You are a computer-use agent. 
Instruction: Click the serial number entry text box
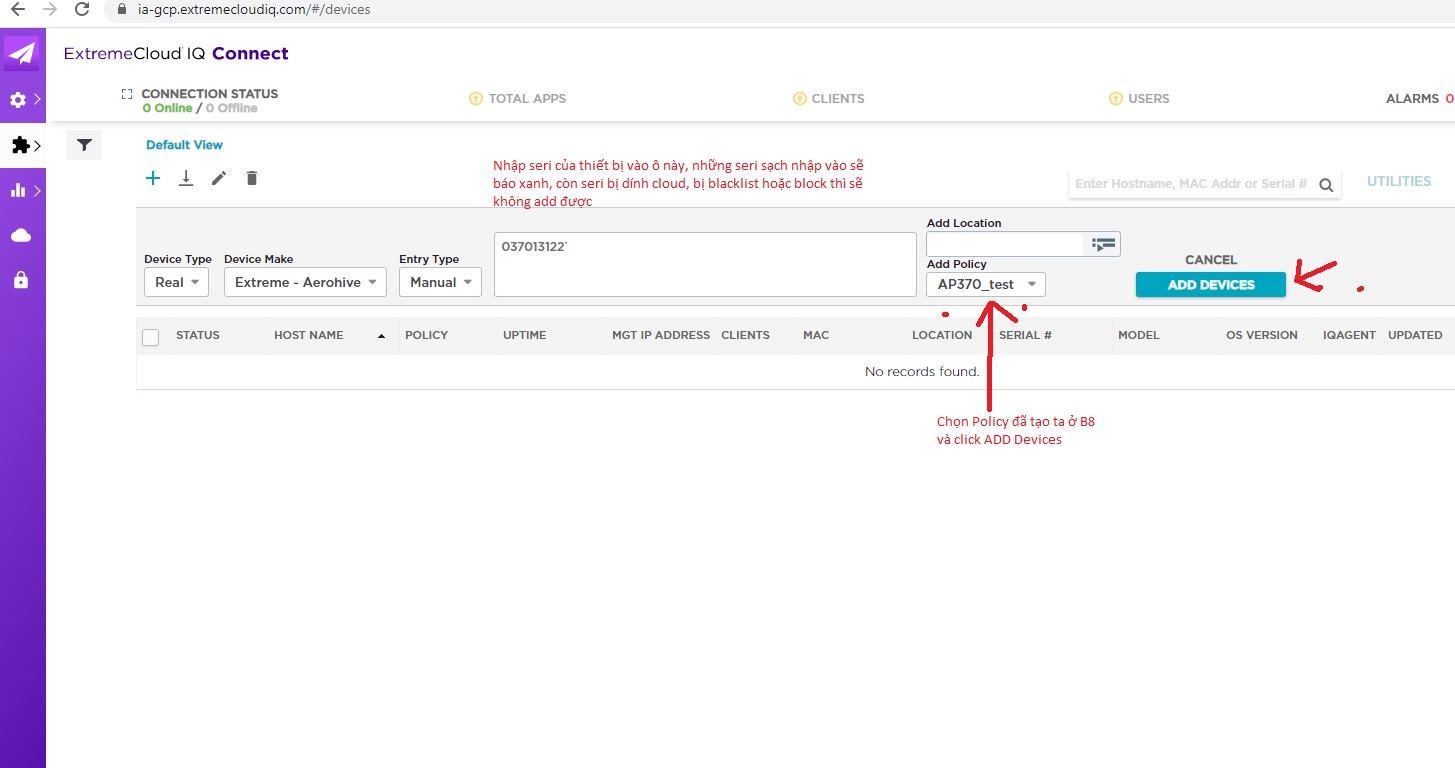(704, 265)
